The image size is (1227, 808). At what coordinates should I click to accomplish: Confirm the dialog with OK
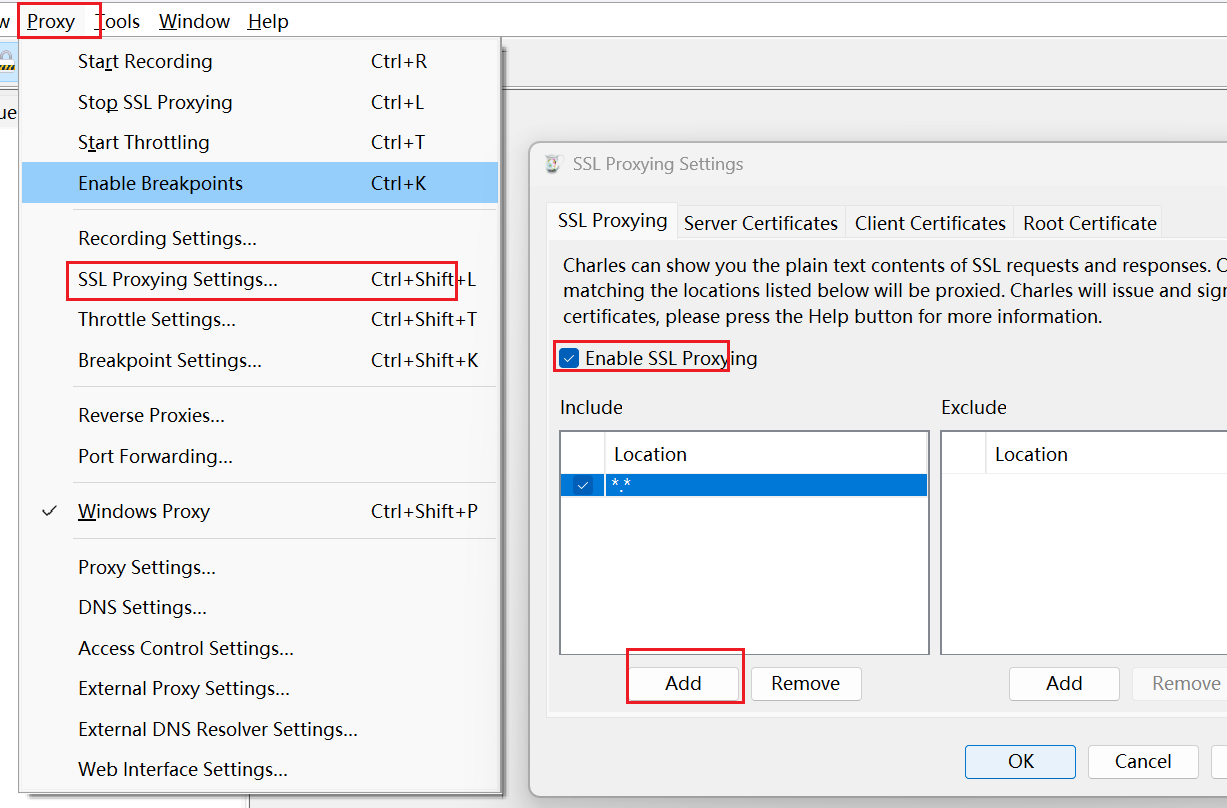pyautogui.click(x=1020, y=762)
